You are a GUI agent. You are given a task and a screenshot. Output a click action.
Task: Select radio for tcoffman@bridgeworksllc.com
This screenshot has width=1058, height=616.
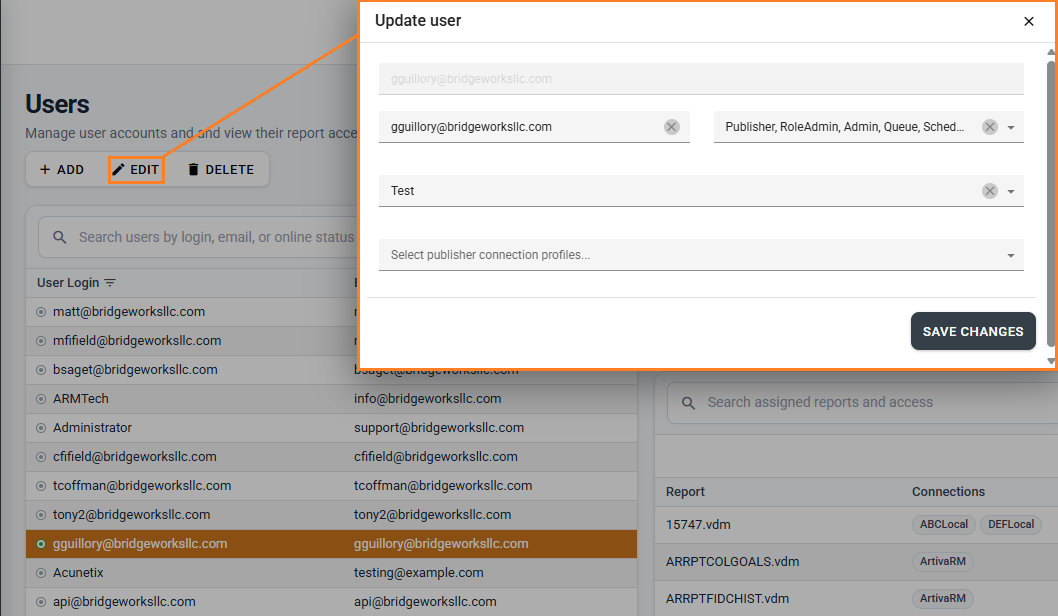pyautogui.click(x=41, y=486)
